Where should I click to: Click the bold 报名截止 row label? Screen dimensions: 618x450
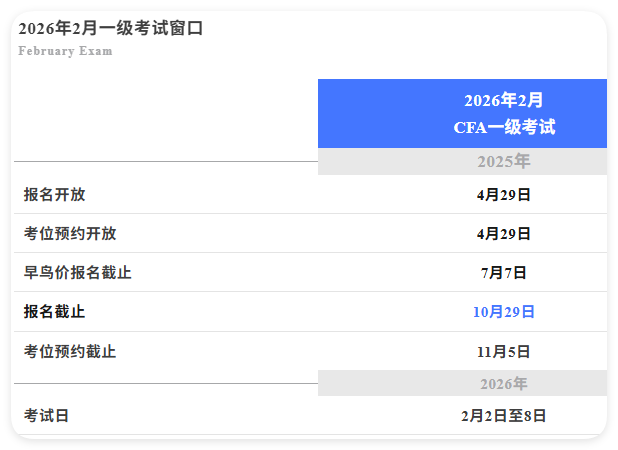55,312
